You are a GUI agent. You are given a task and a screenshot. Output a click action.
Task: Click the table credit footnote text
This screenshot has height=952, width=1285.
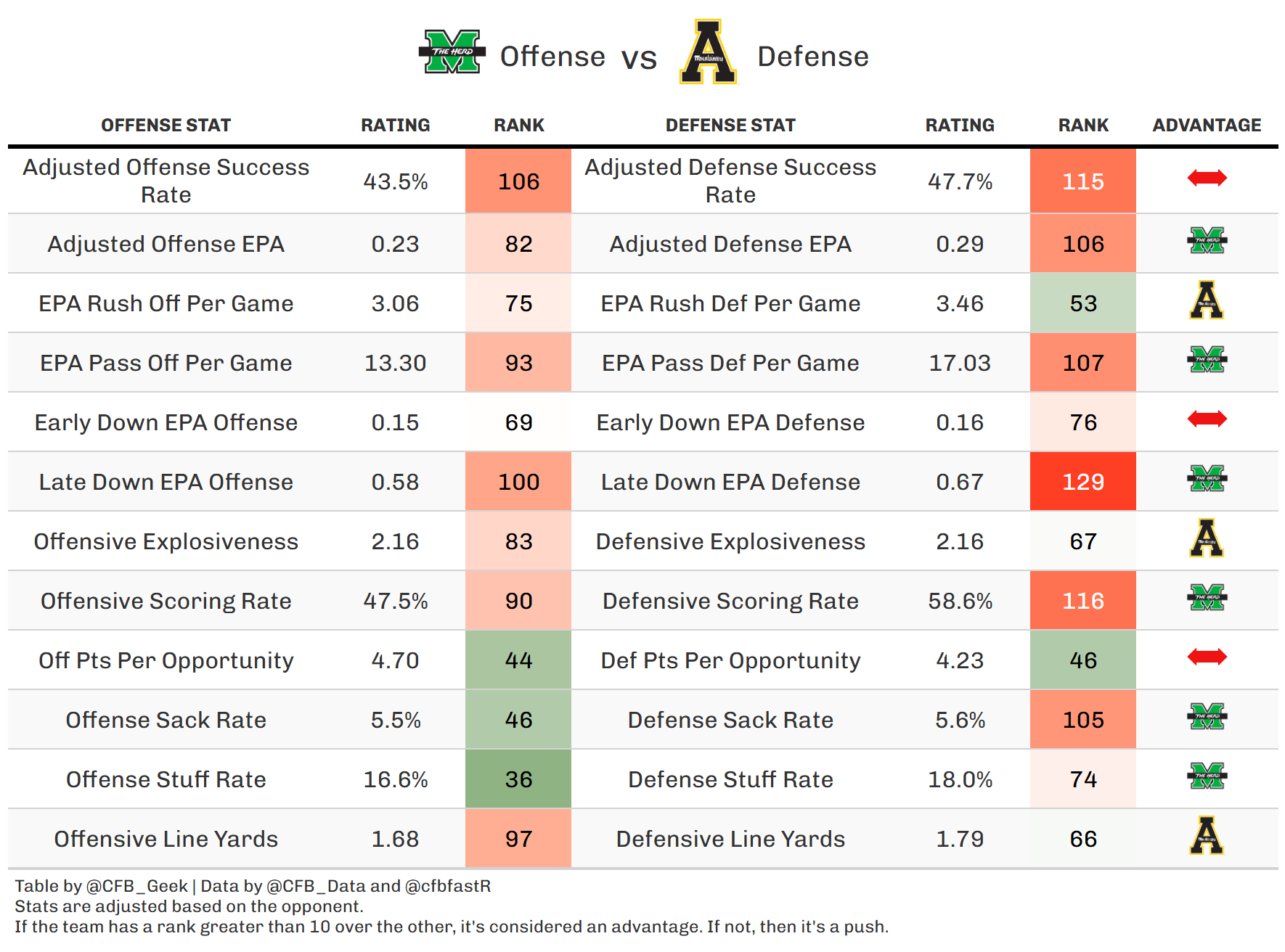tap(253, 886)
